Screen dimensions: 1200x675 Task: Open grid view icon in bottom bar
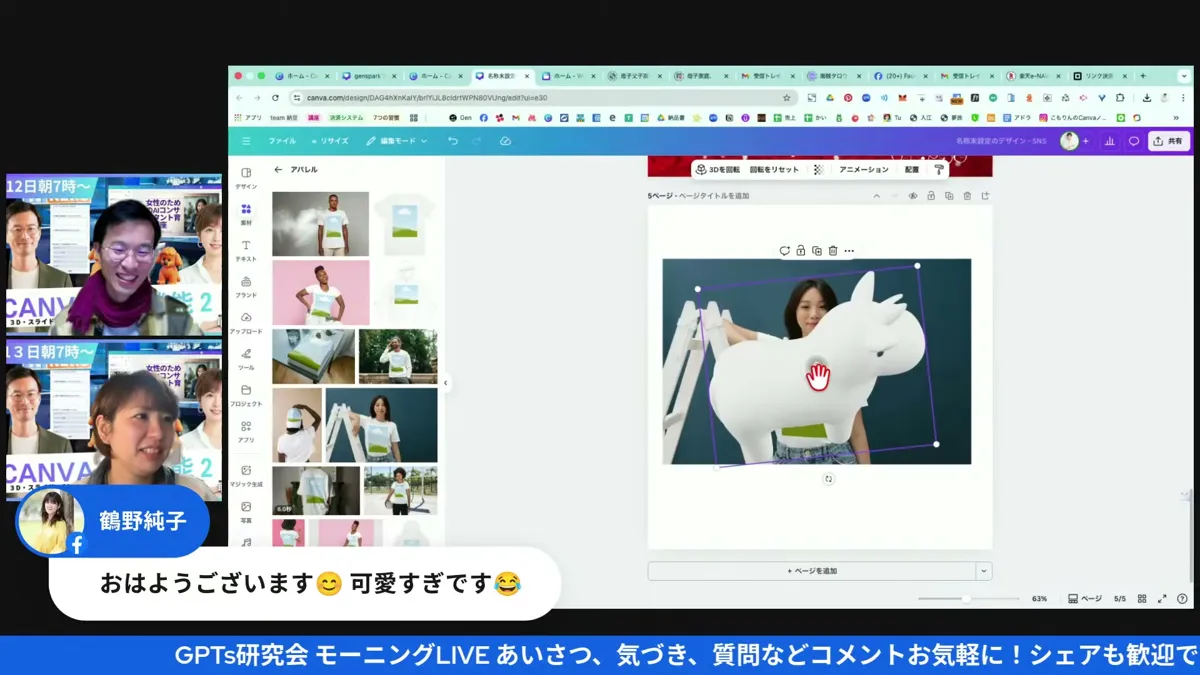tap(1142, 599)
